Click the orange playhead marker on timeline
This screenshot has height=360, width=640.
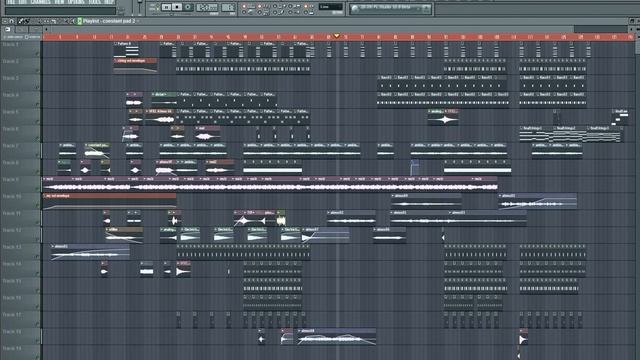tap(337, 36)
